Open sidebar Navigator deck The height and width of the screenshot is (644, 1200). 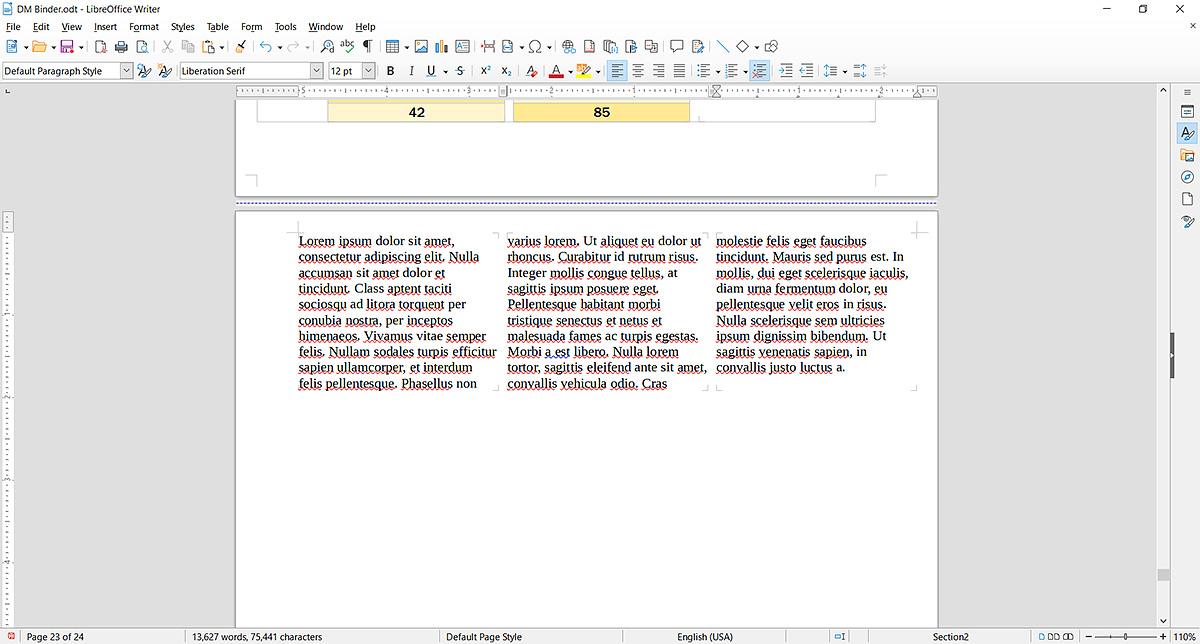(x=1187, y=177)
